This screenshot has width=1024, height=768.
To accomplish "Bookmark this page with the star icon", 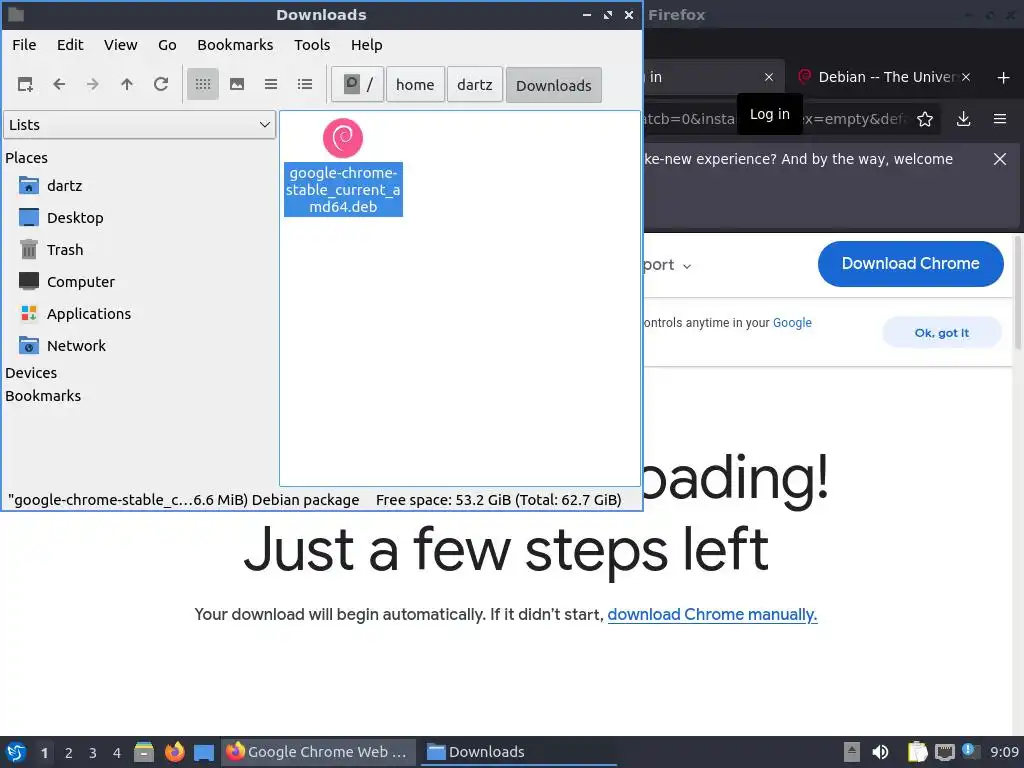I will tap(925, 119).
